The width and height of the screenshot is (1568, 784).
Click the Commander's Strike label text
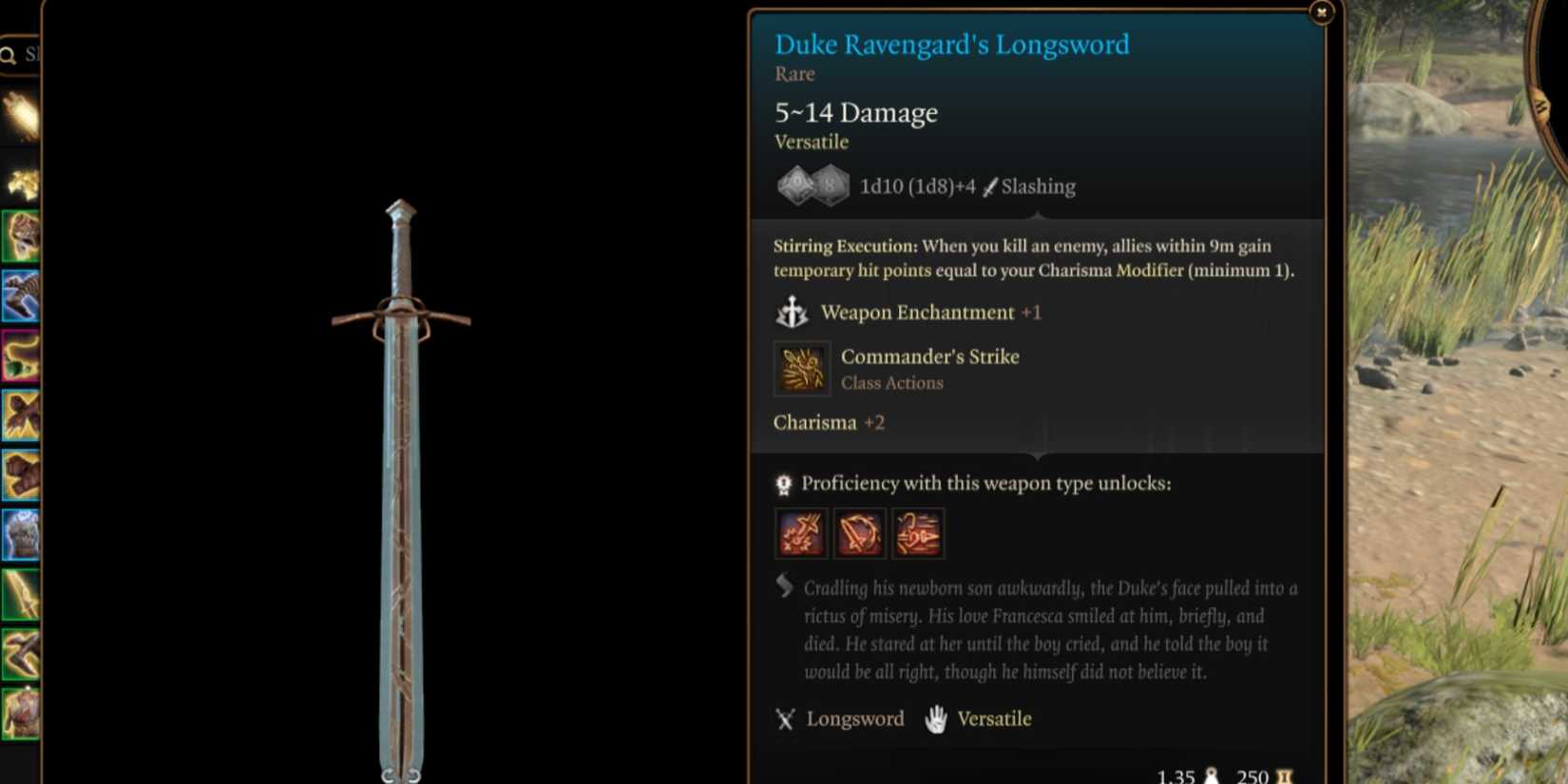[929, 356]
